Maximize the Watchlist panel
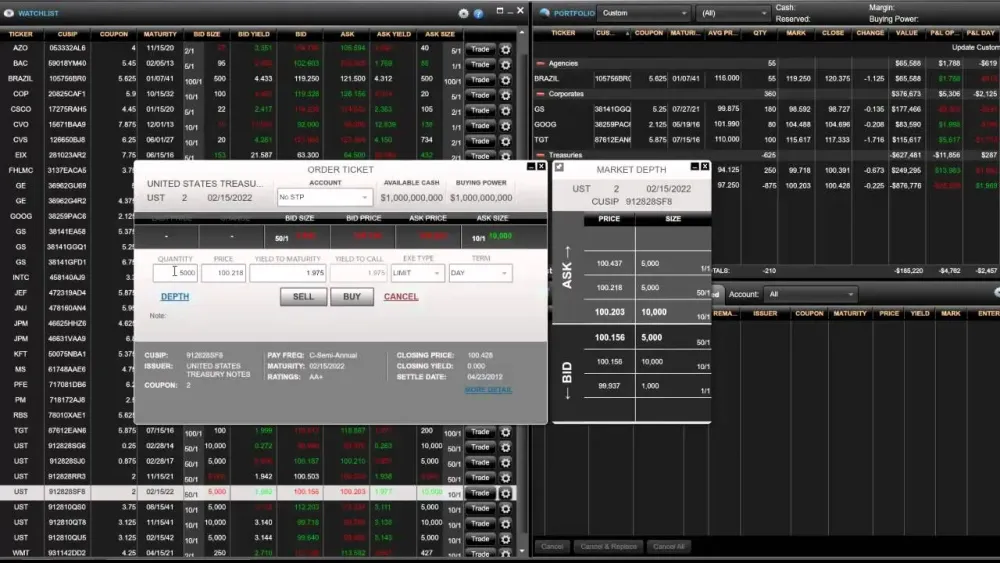The image size is (1000, 563). pos(500,11)
